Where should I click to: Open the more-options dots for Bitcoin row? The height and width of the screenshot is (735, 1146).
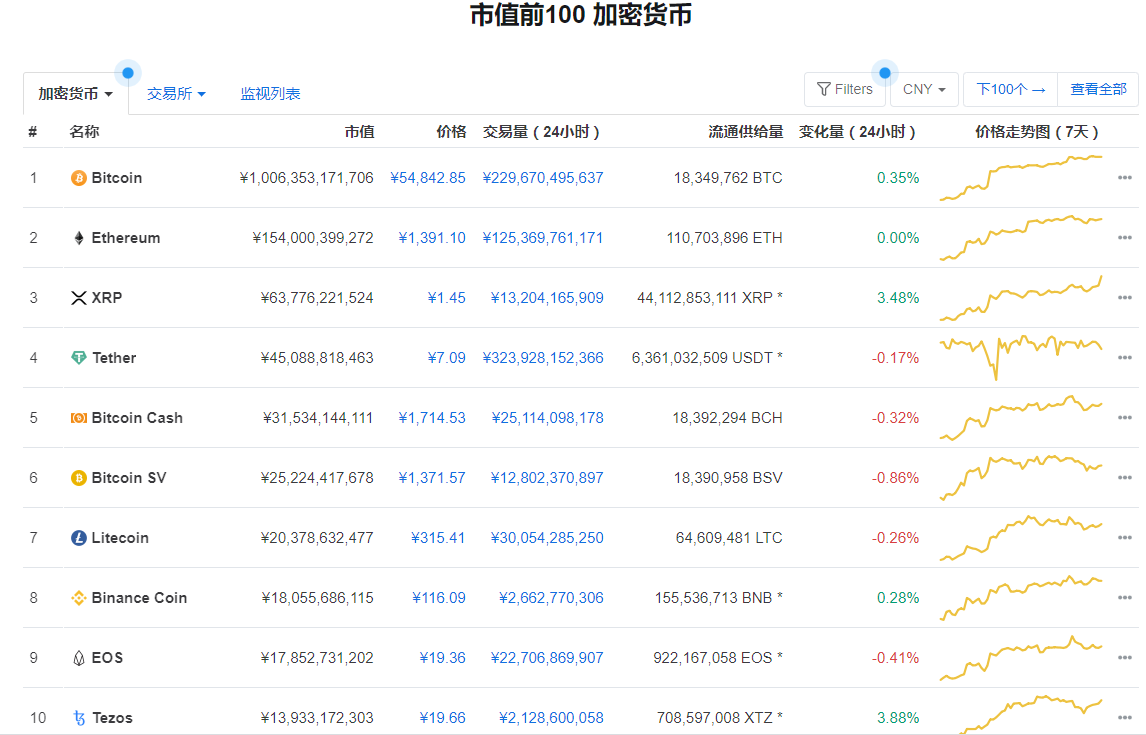[x=1125, y=178]
